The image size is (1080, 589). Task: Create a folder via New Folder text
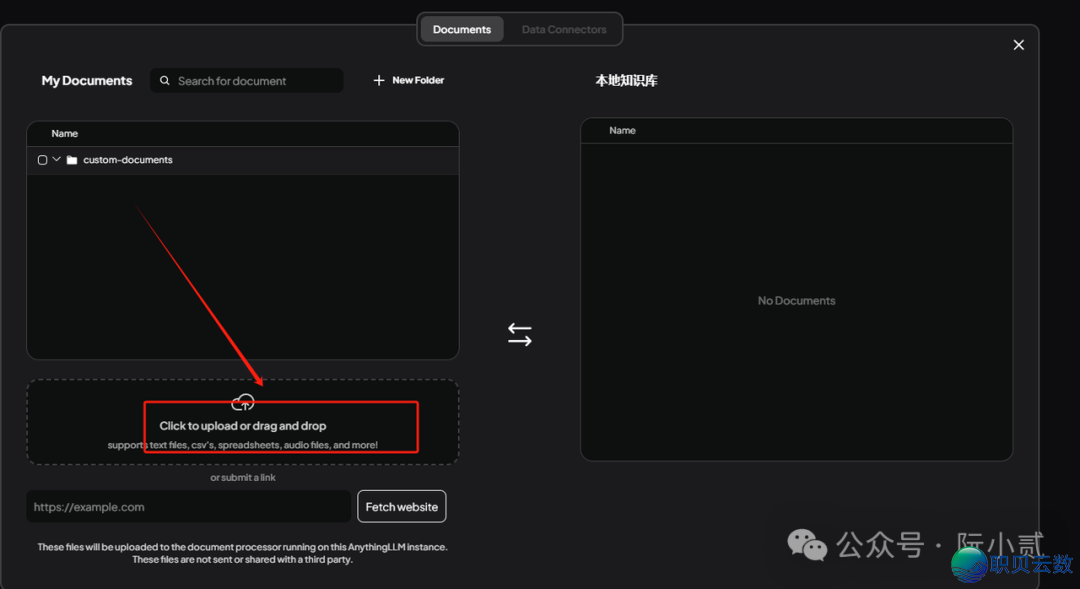pyautogui.click(x=418, y=80)
